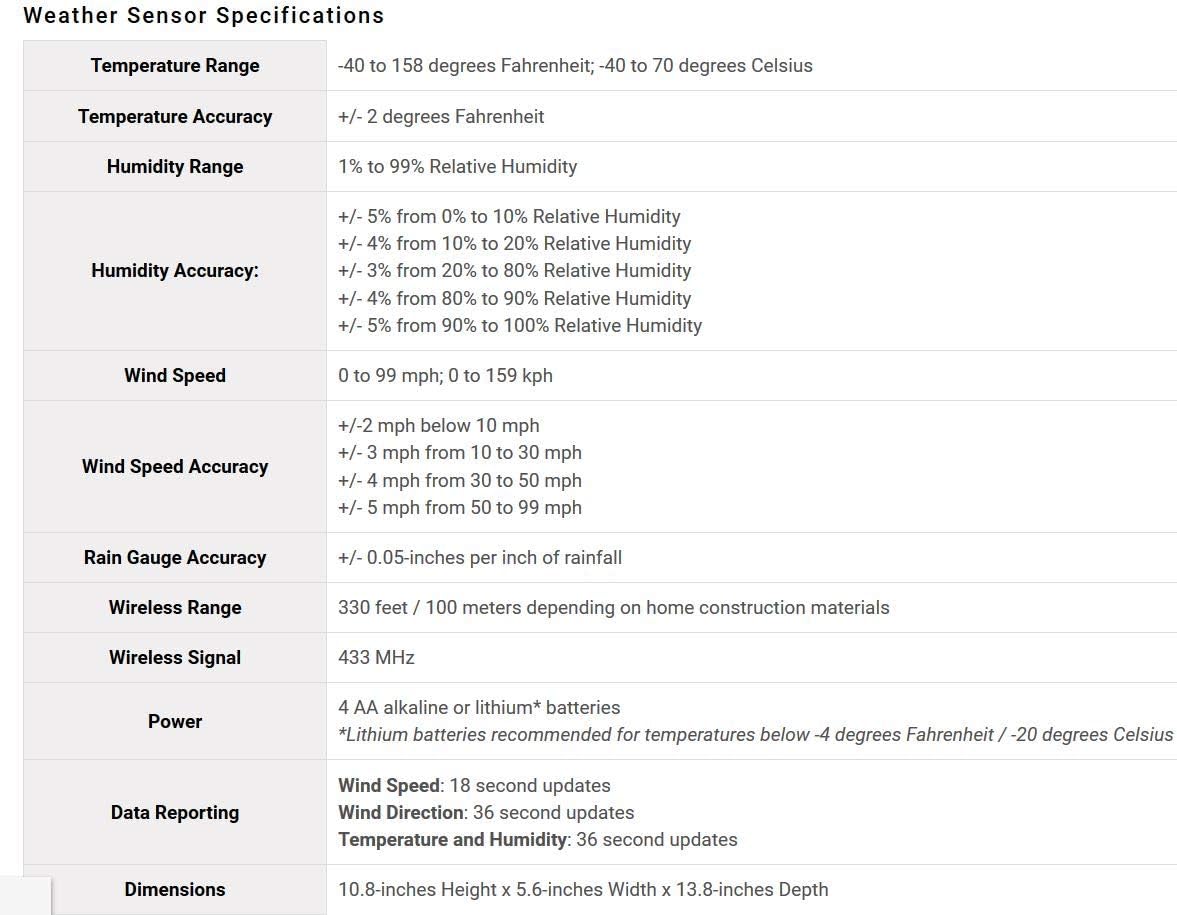Select the Wind Speed label cell
The width and height of the screenshot is (1177, 915).
point(175,376)
